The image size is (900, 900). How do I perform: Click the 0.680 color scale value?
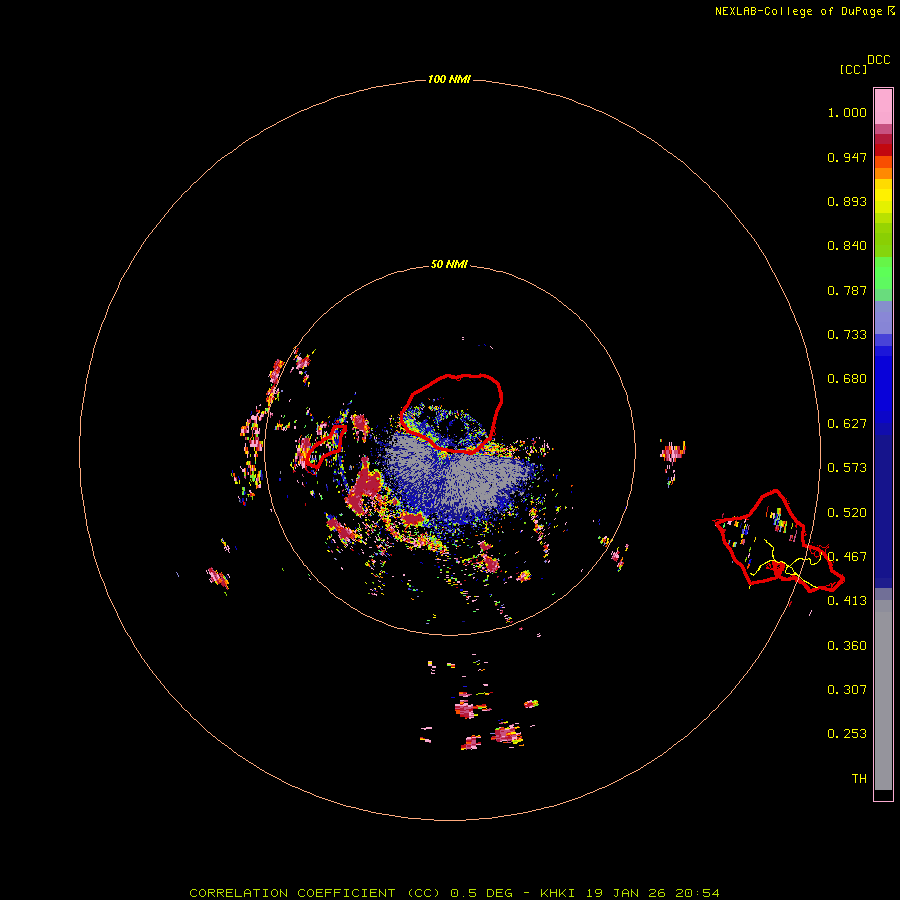pos(847,379)
